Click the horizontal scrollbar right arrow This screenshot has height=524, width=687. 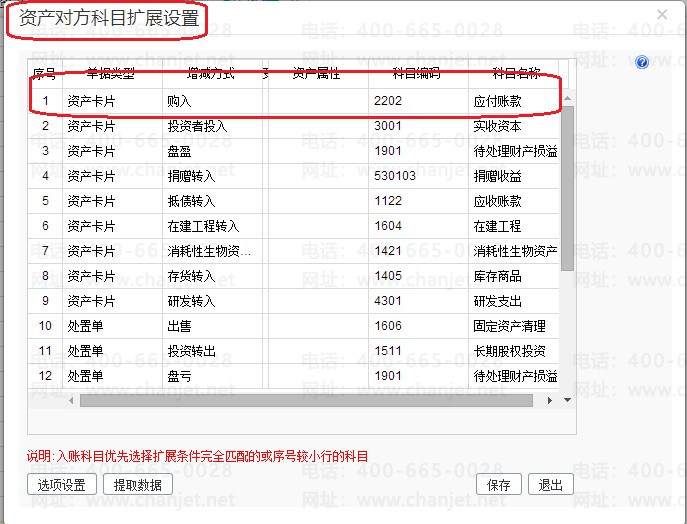[550, 400]
